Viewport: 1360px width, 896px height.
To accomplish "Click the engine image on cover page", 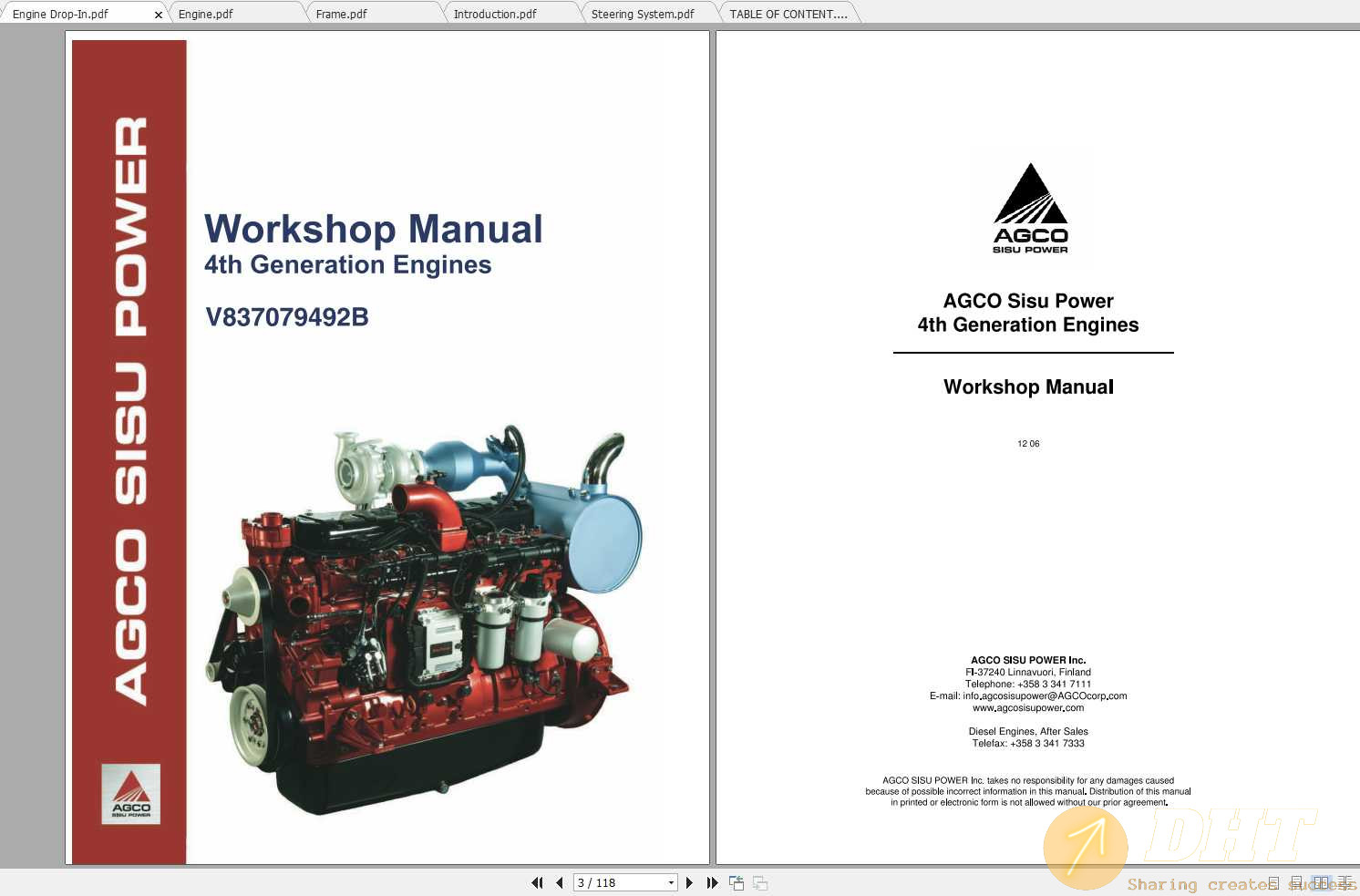I will tap(425, 620).
